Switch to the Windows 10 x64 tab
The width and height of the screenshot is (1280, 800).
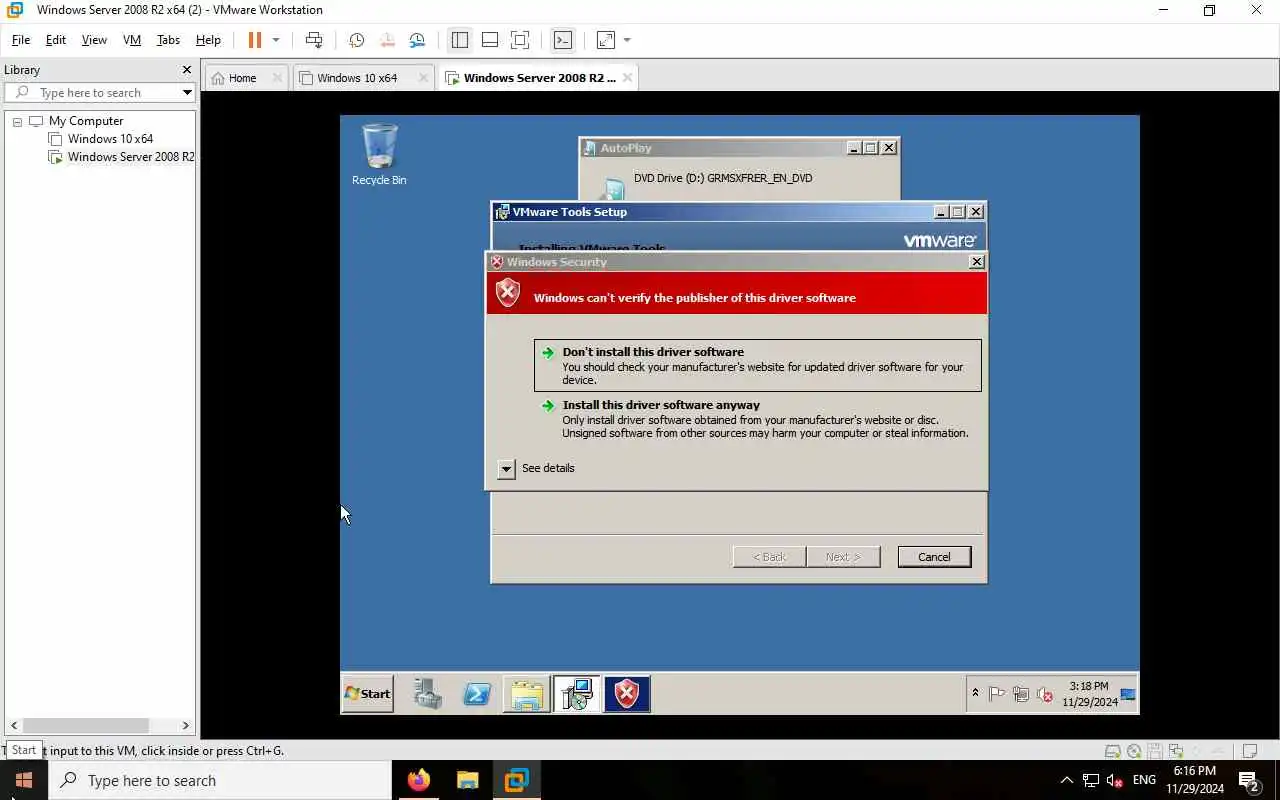(x=357, y=78)
